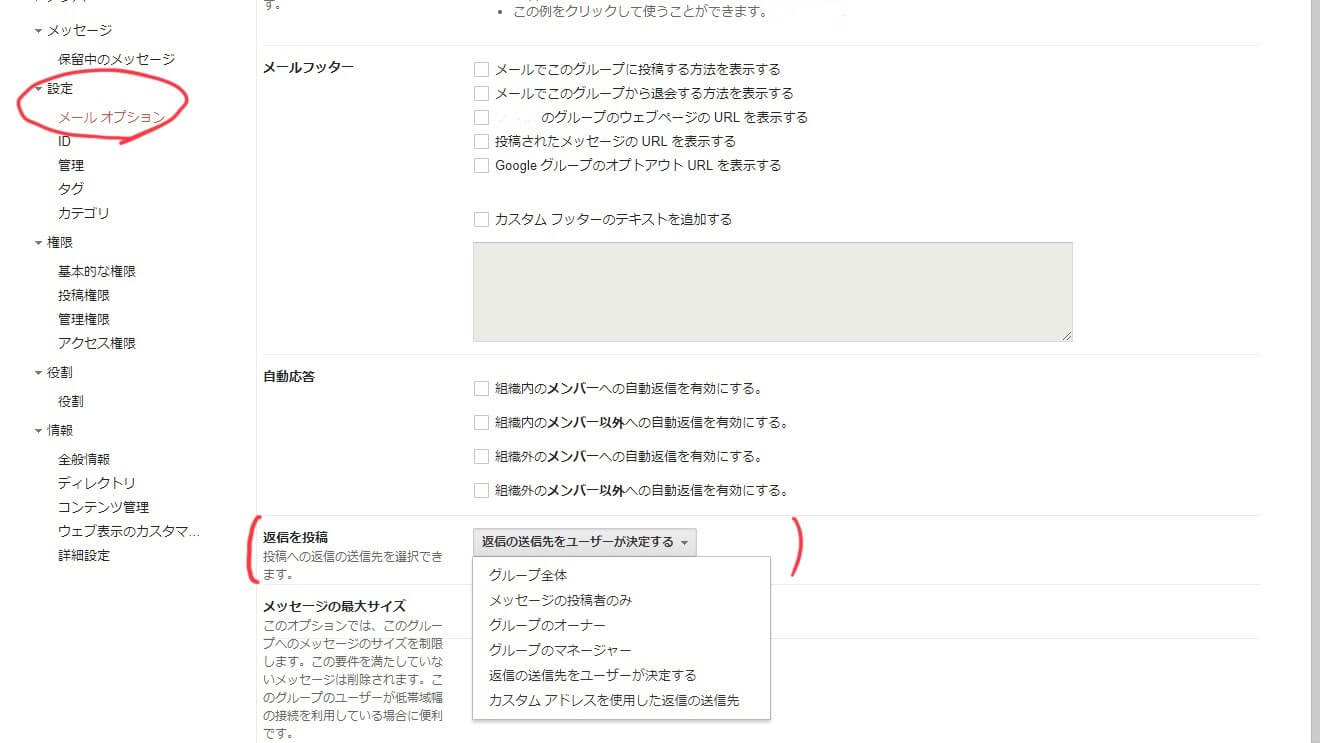Select グループのオーナー in dropdown list
Image resolution: width=1321 pixels, height=743 pixels.
pyautogui.click(x=547, y=626)
